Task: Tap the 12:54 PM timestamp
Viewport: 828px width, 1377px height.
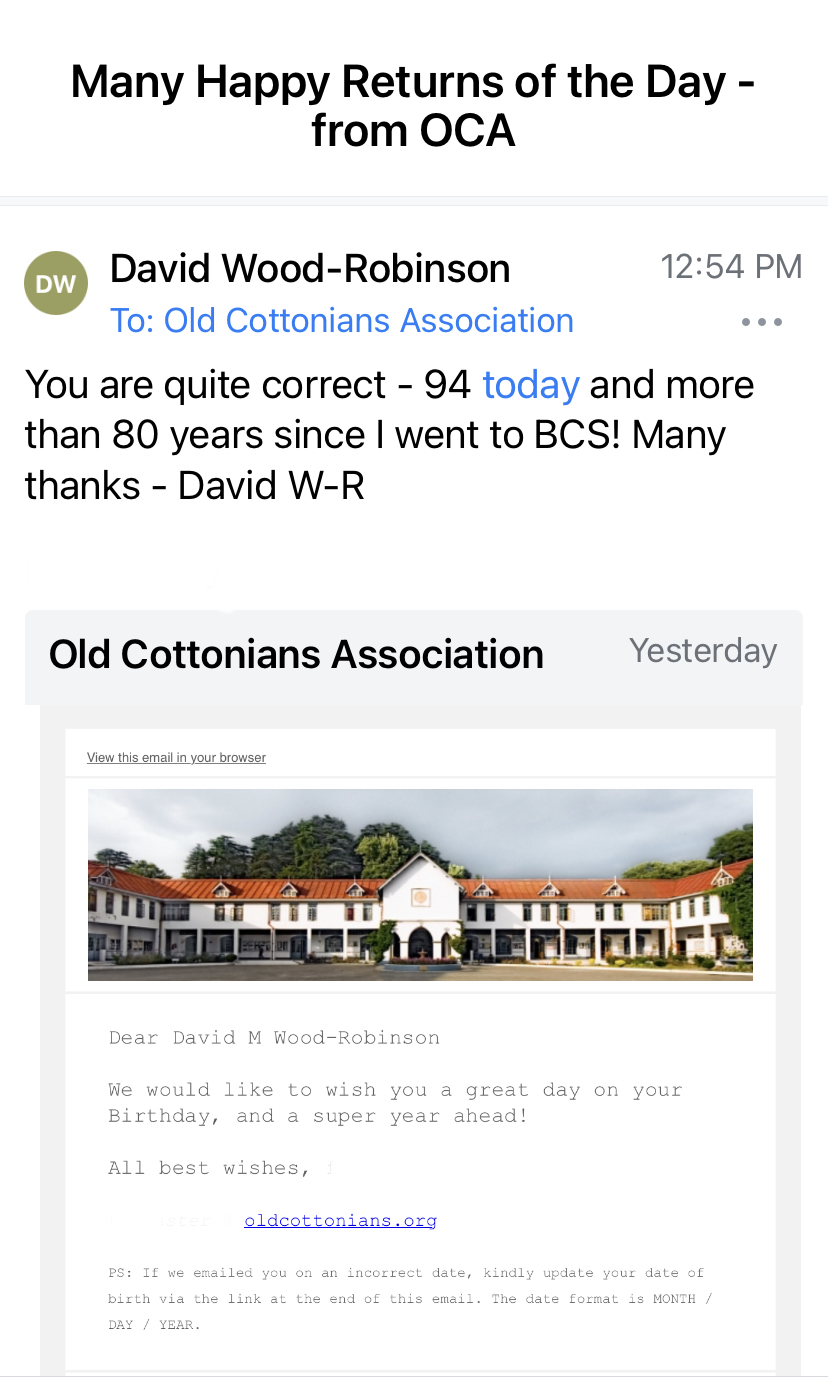Action: 731,267
